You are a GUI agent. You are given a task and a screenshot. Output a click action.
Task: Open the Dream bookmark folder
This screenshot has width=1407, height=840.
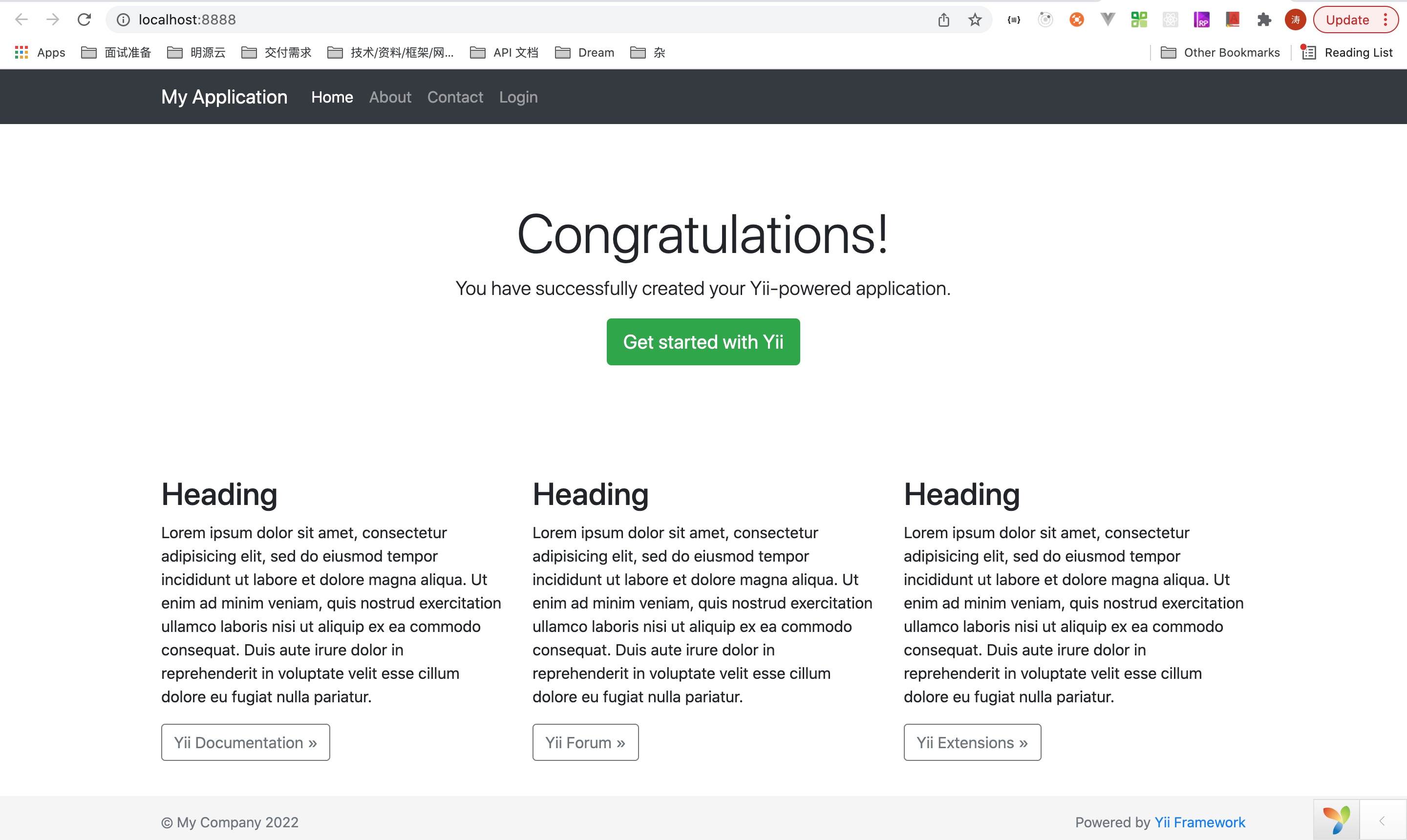[585, 53]
